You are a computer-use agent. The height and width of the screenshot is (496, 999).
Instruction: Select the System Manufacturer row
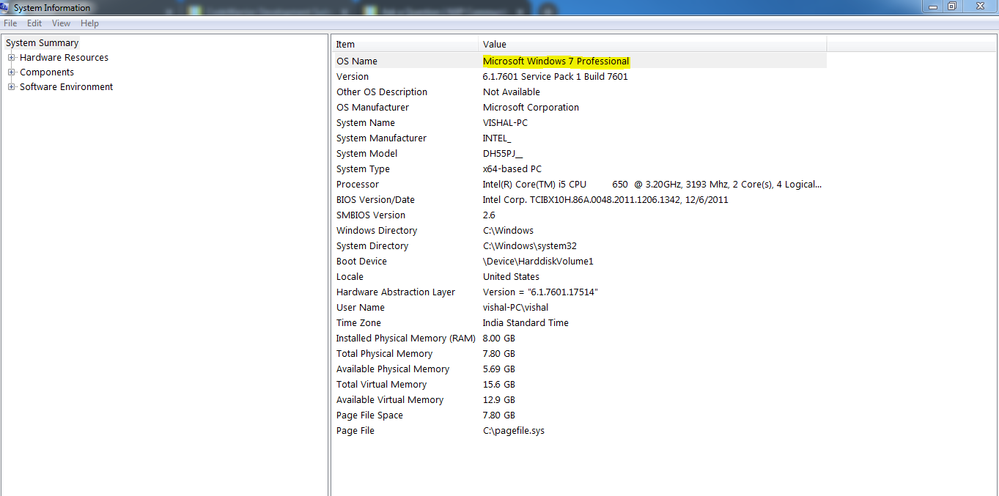pos(580,138)
